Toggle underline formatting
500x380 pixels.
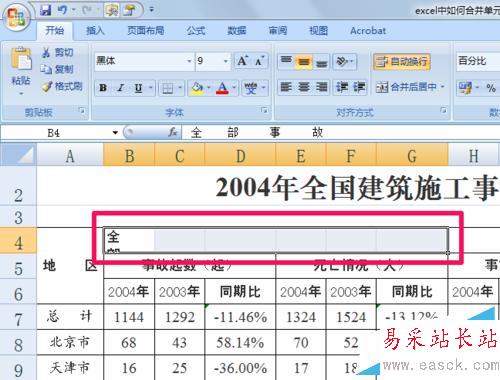pos(138,88)
